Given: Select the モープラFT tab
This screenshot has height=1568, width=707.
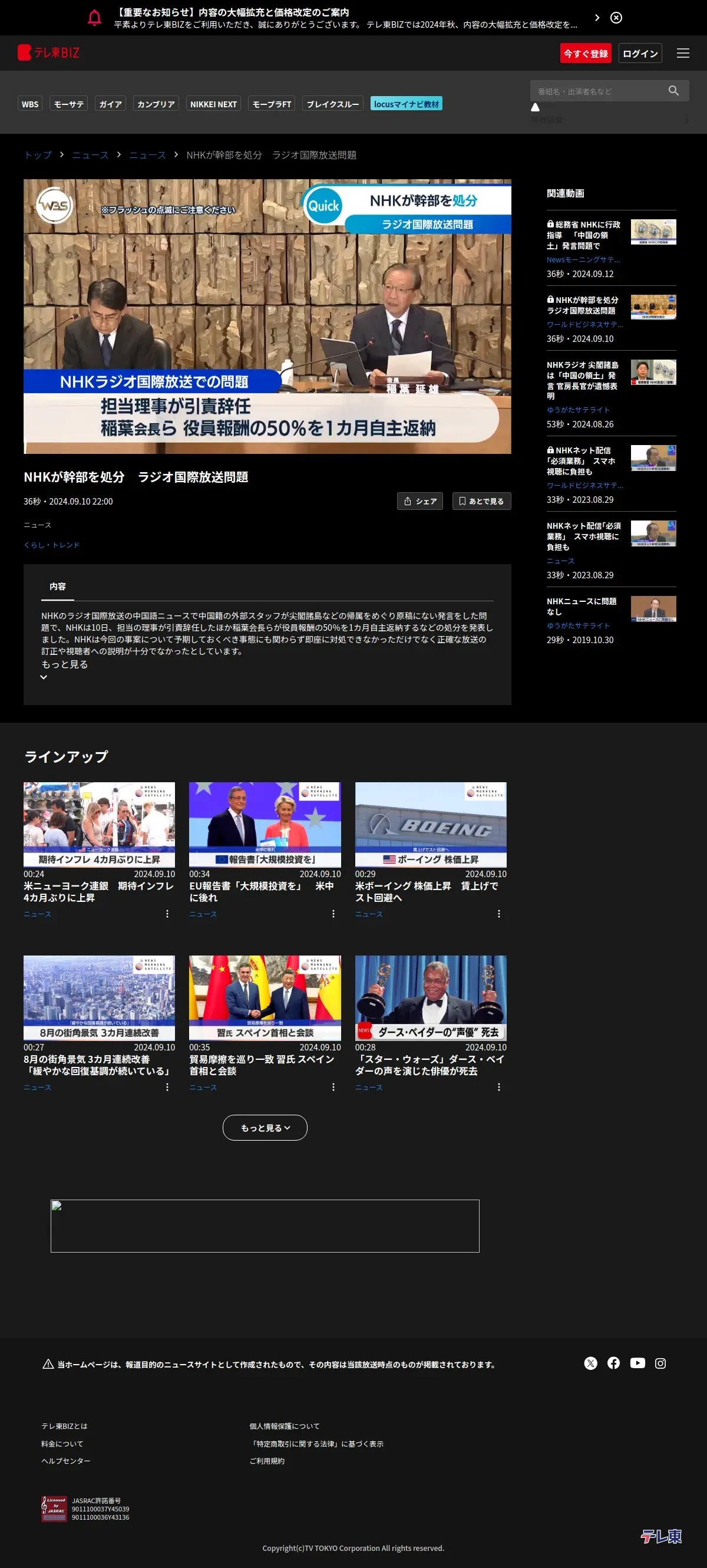Looking at the screenshot, I should 272,104.
